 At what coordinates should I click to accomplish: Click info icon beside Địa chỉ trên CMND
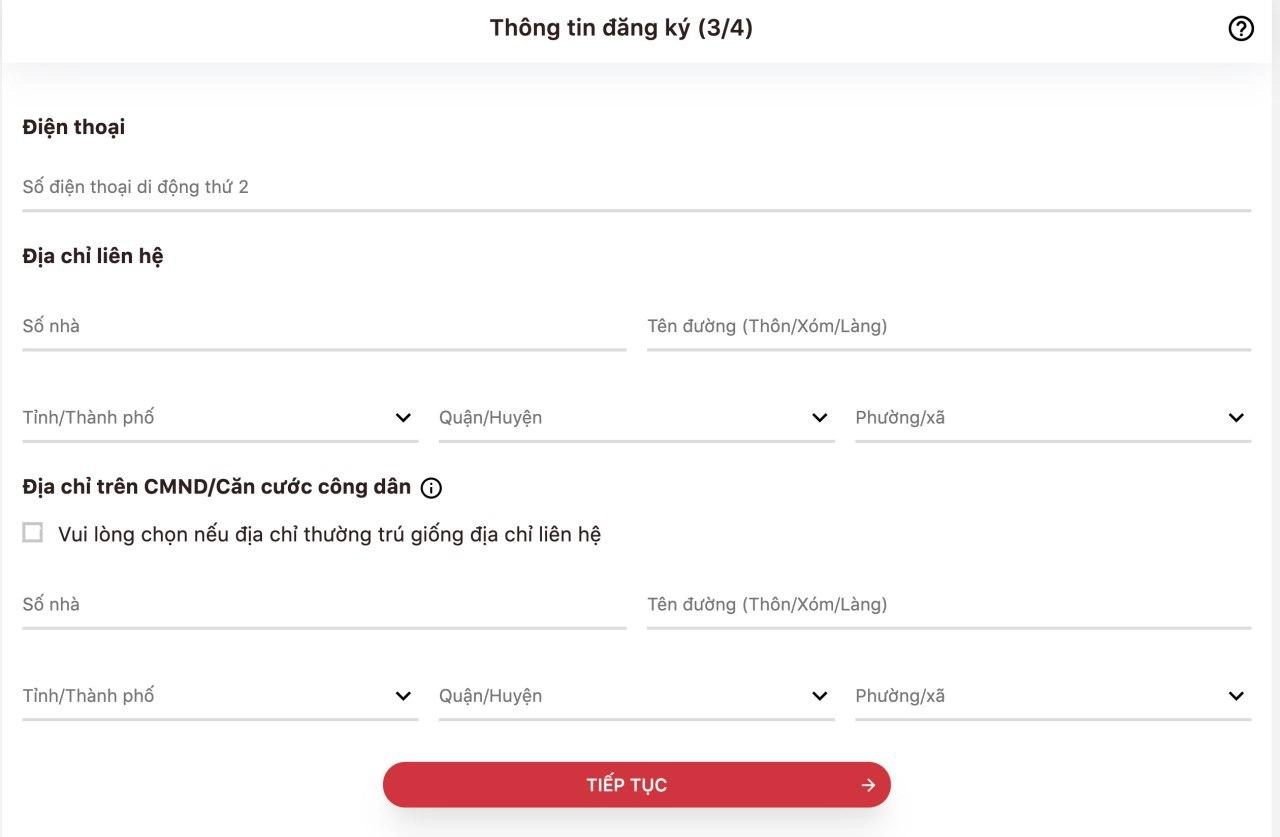pos(431,488)
